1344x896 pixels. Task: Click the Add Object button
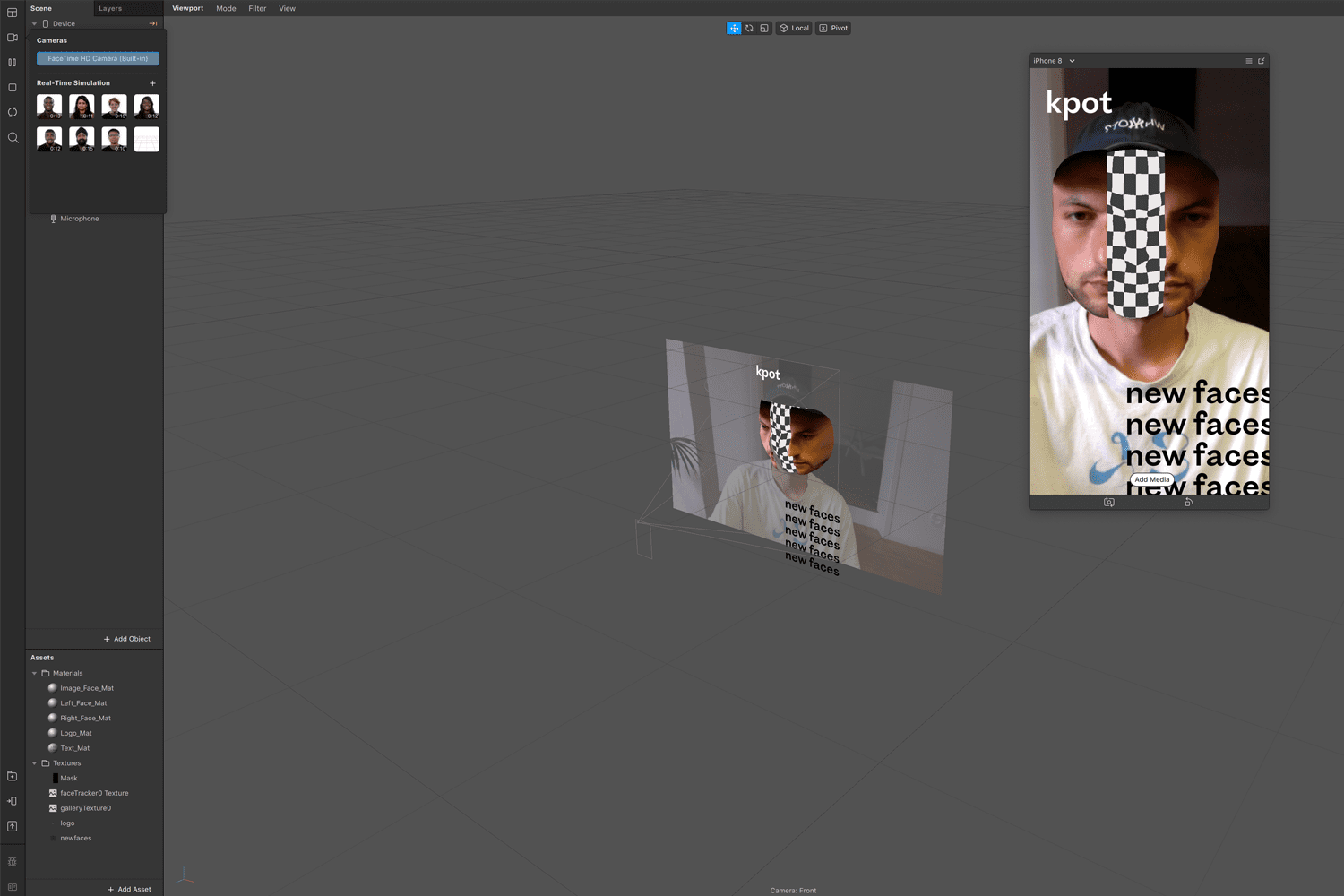pos(127,639)
